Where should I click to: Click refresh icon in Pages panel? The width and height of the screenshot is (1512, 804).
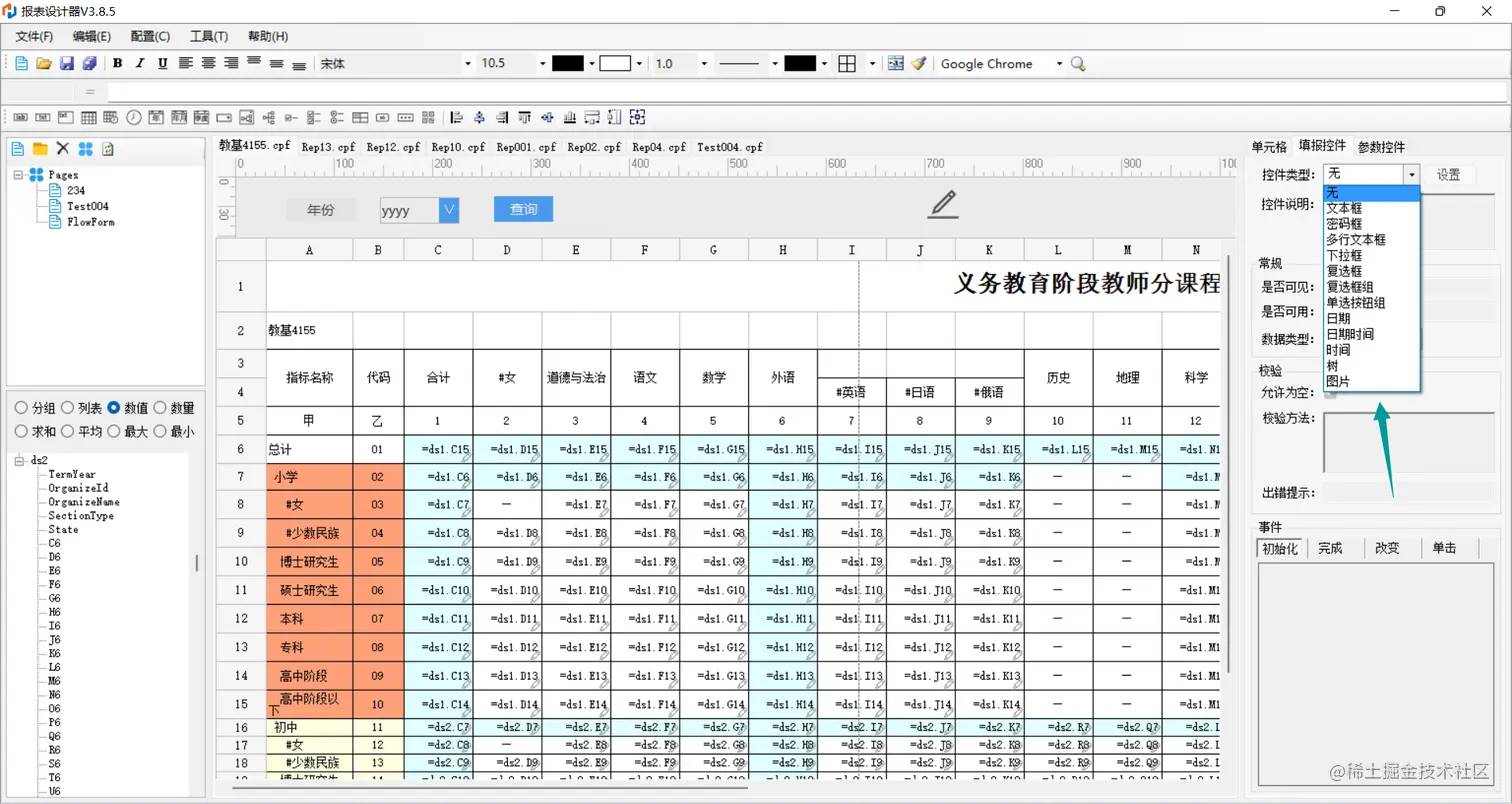108,149
